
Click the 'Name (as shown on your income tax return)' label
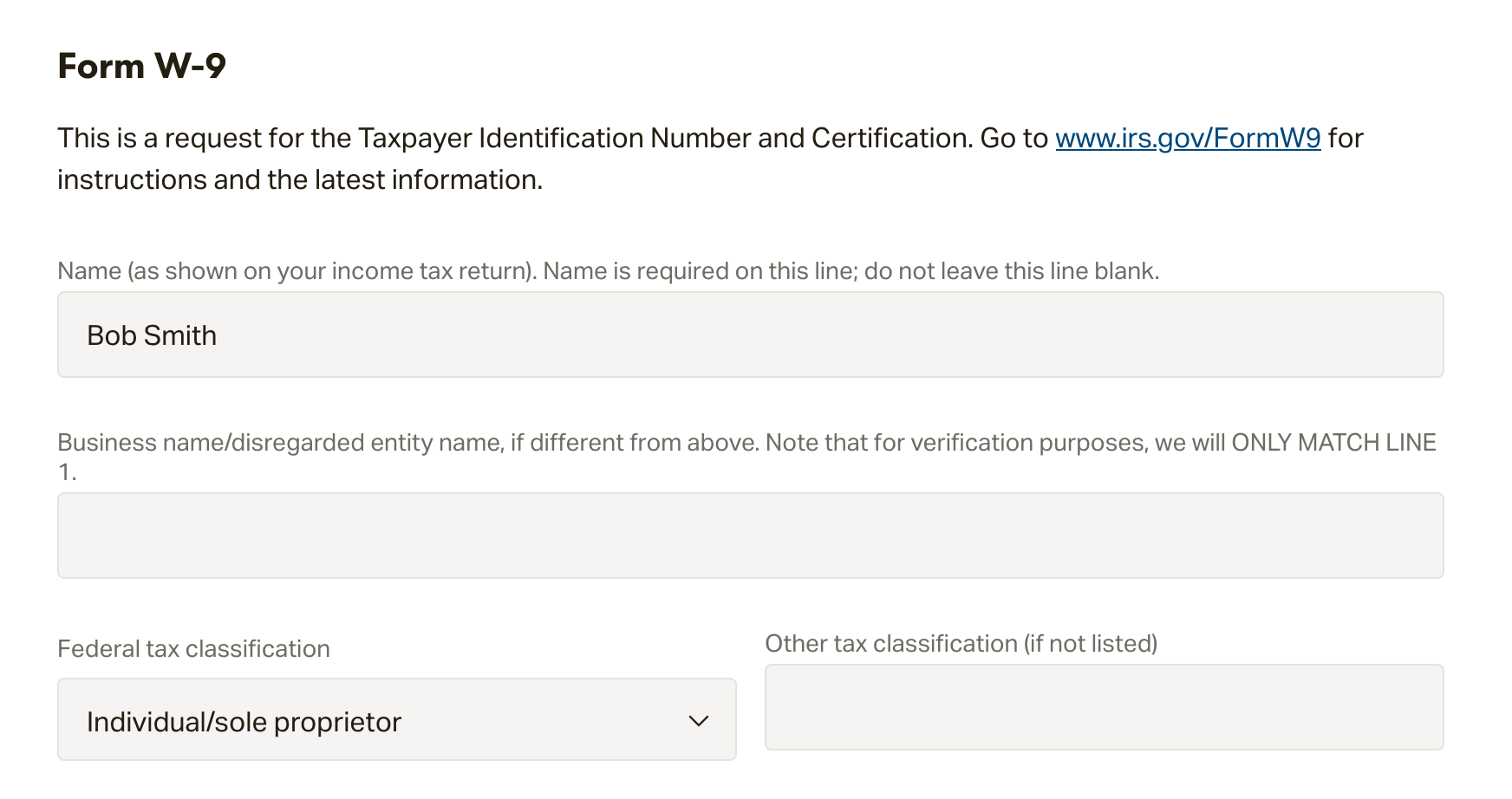pos(295,271)
